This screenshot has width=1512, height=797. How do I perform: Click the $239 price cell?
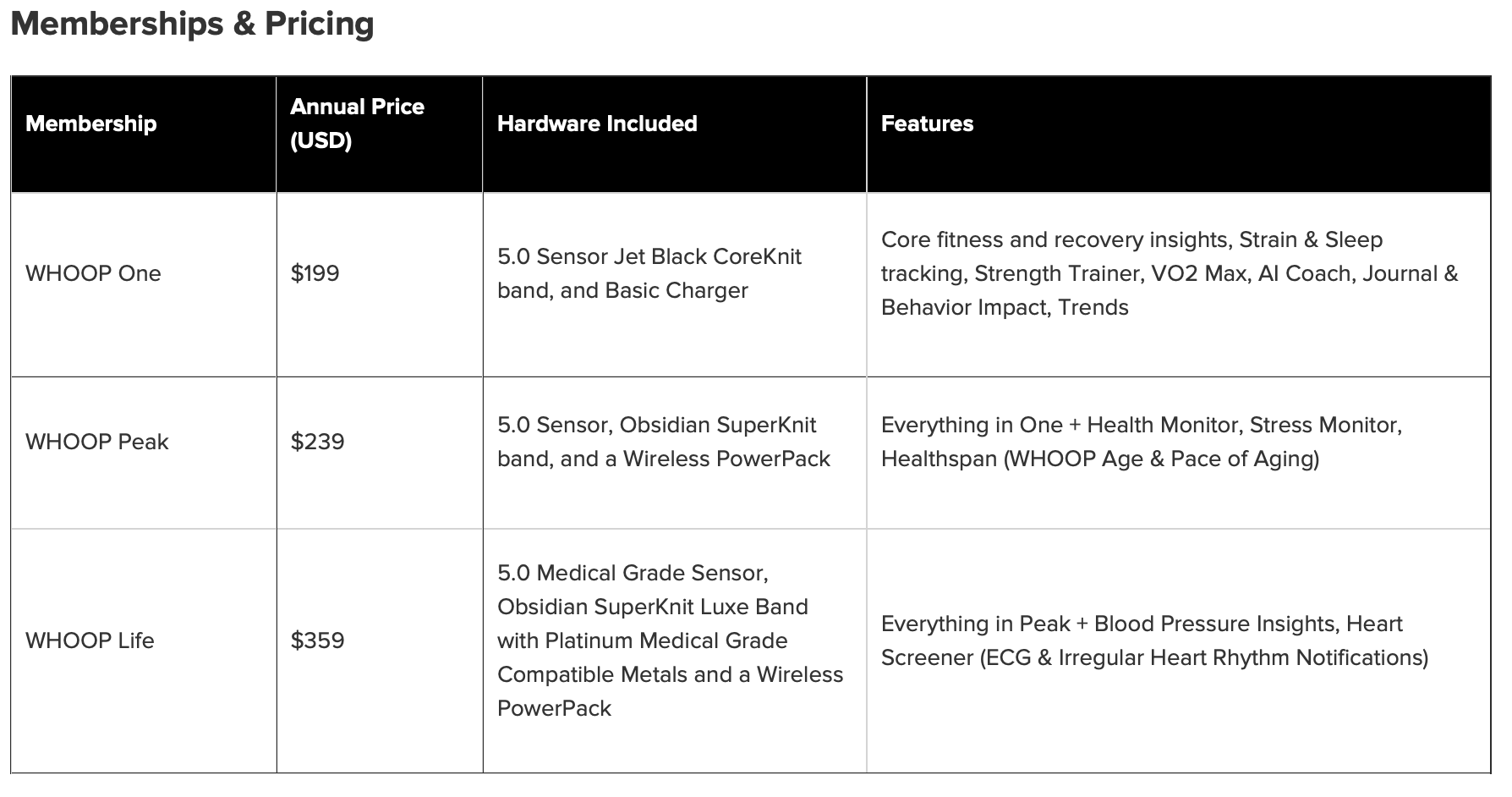pos(317,442)
